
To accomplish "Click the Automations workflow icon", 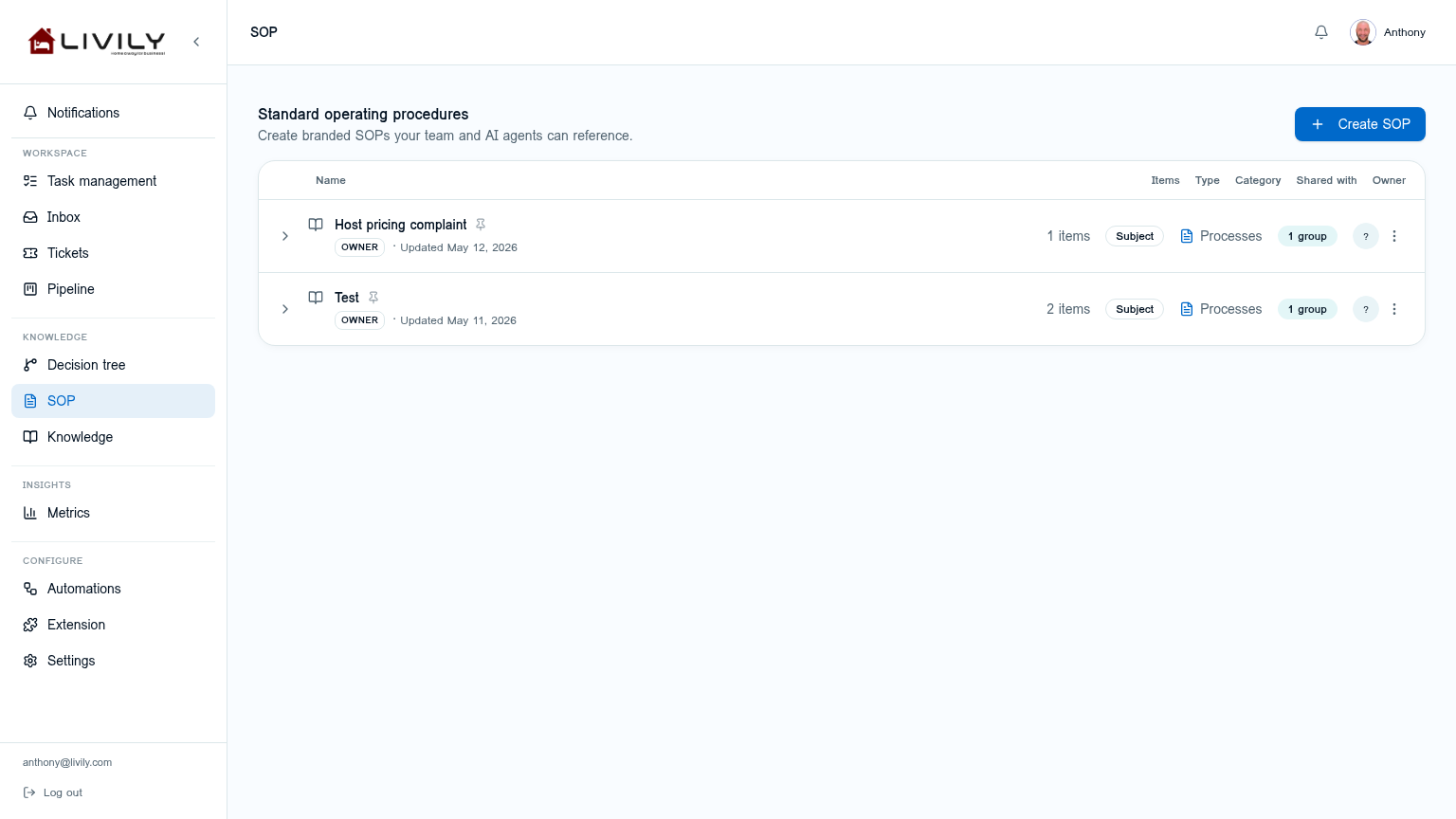I will coord(30,589).
